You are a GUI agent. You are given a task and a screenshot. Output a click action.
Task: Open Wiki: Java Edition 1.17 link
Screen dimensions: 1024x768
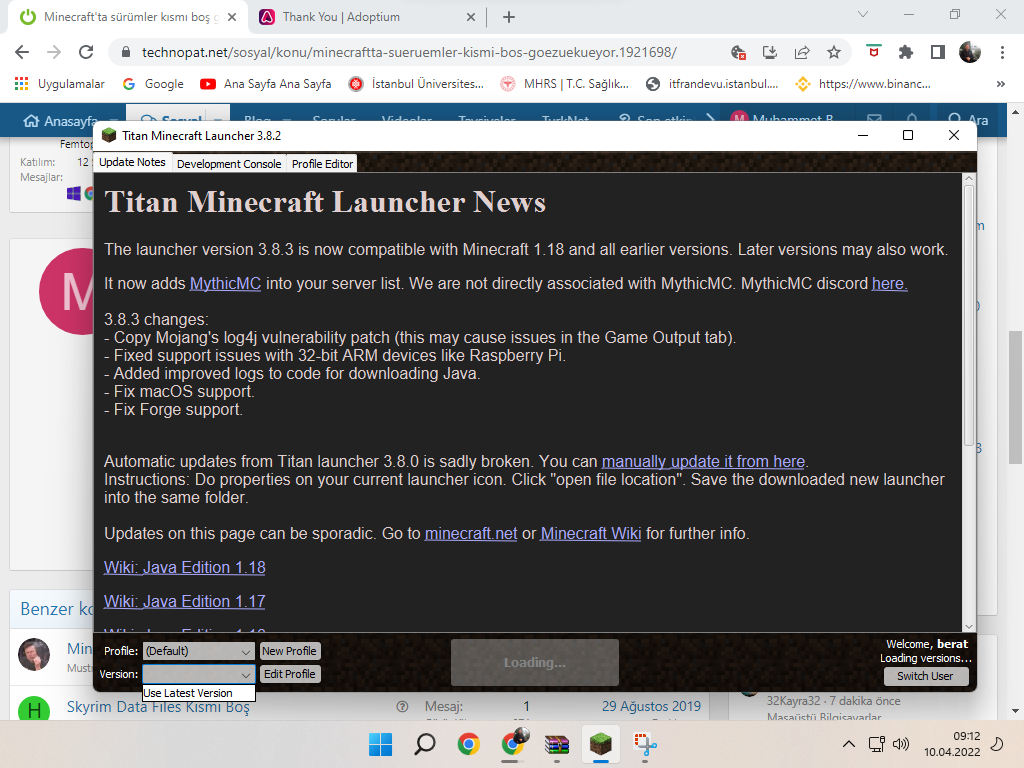(x=185, y=601)
